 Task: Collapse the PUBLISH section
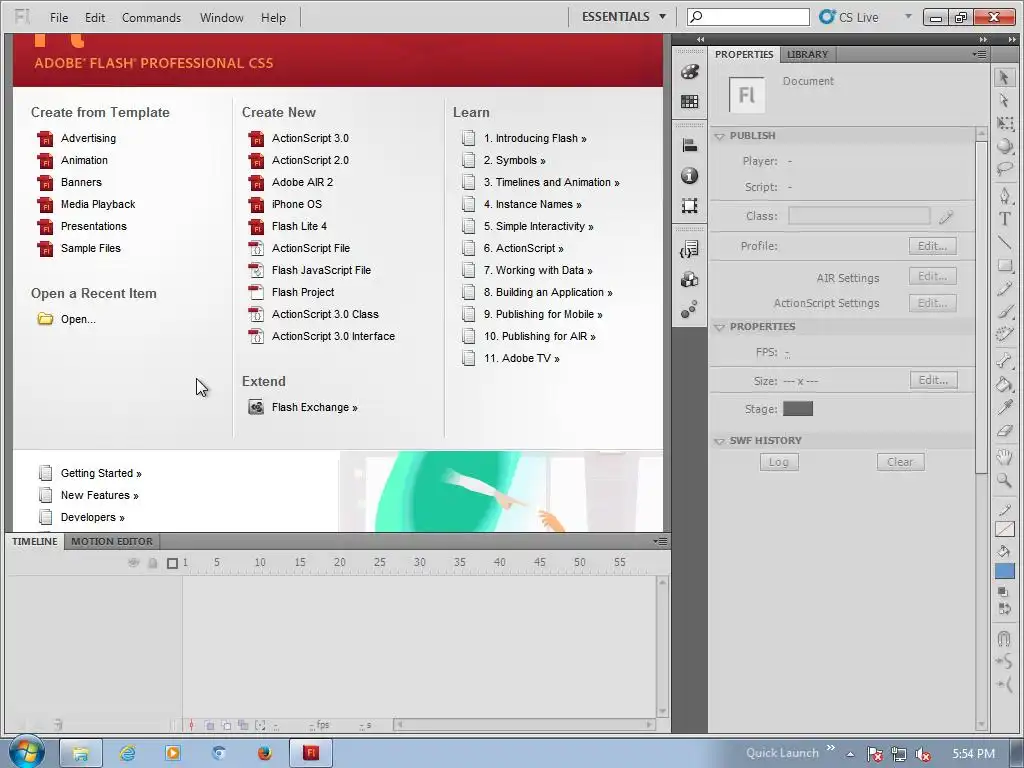[720, 136]
